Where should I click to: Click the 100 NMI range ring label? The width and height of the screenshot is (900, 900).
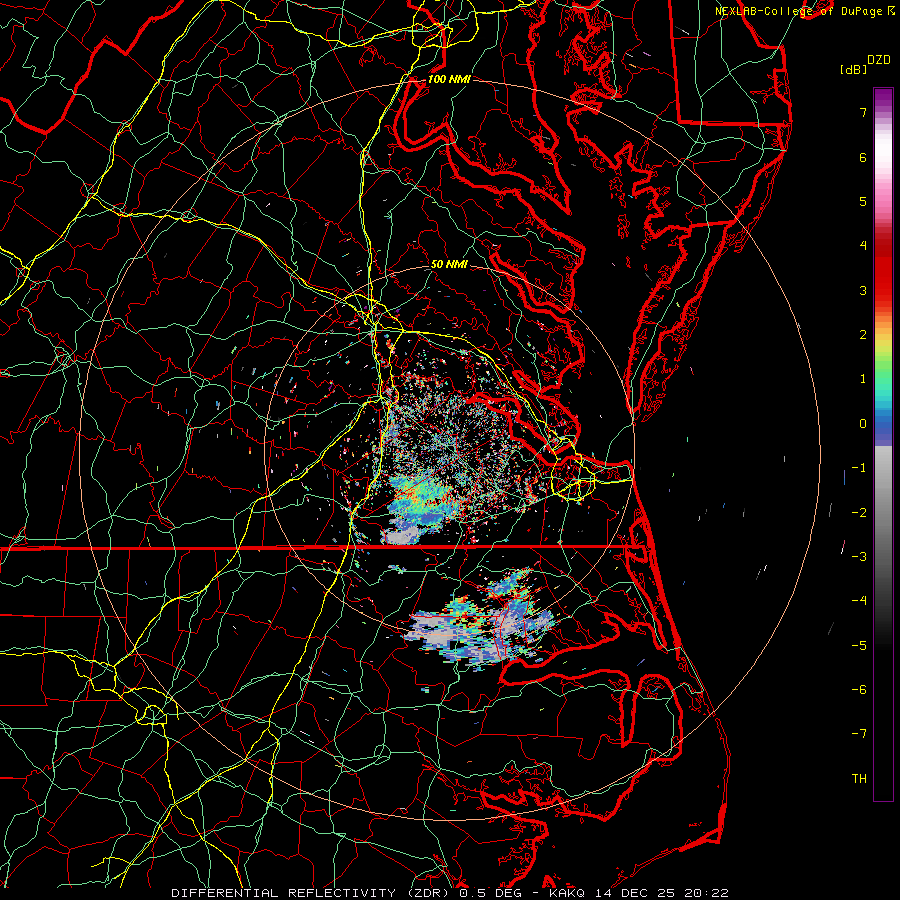click(x=449, y=79)
